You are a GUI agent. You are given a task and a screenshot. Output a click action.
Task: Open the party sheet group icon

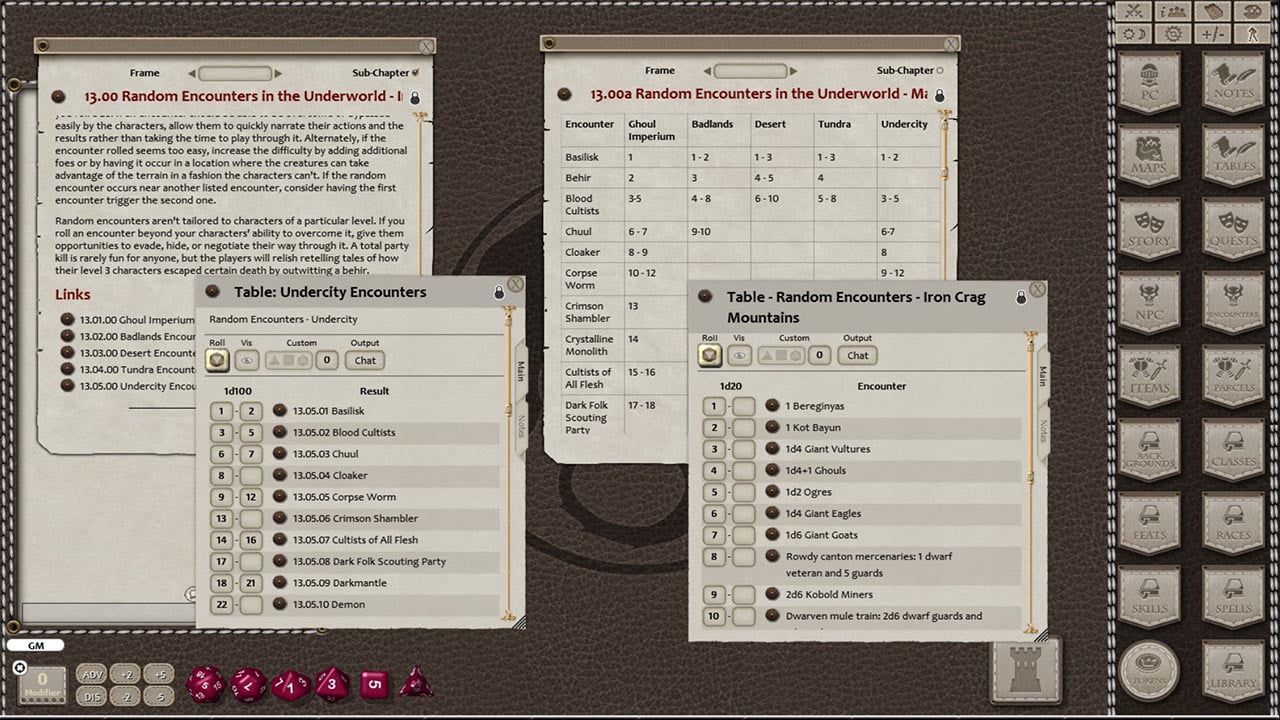pyautogui.click(x=1173, y=11)
